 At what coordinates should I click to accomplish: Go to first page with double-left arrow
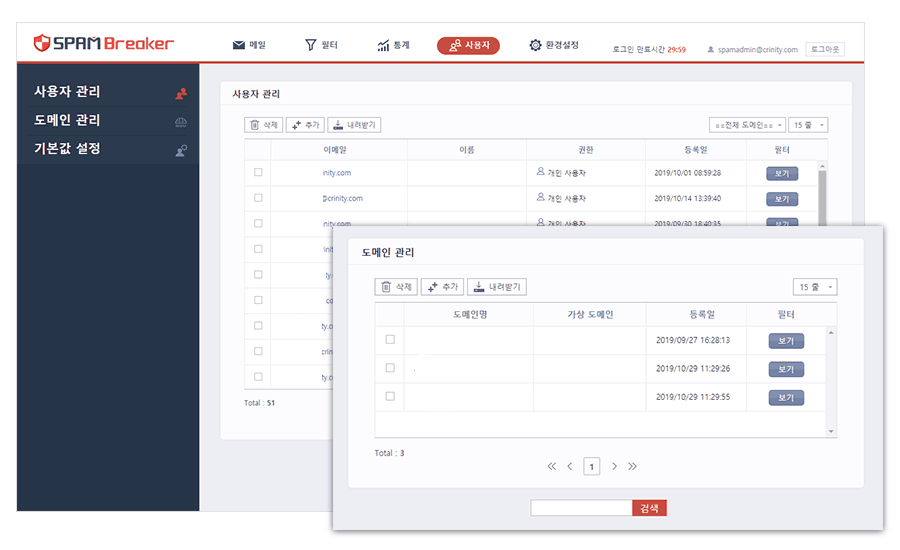552,466
